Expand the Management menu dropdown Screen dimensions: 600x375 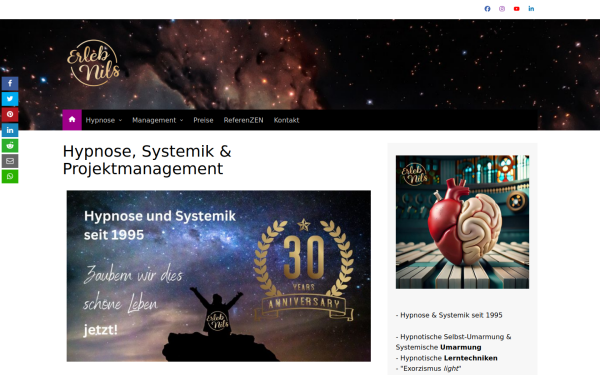tap(158, 120)
